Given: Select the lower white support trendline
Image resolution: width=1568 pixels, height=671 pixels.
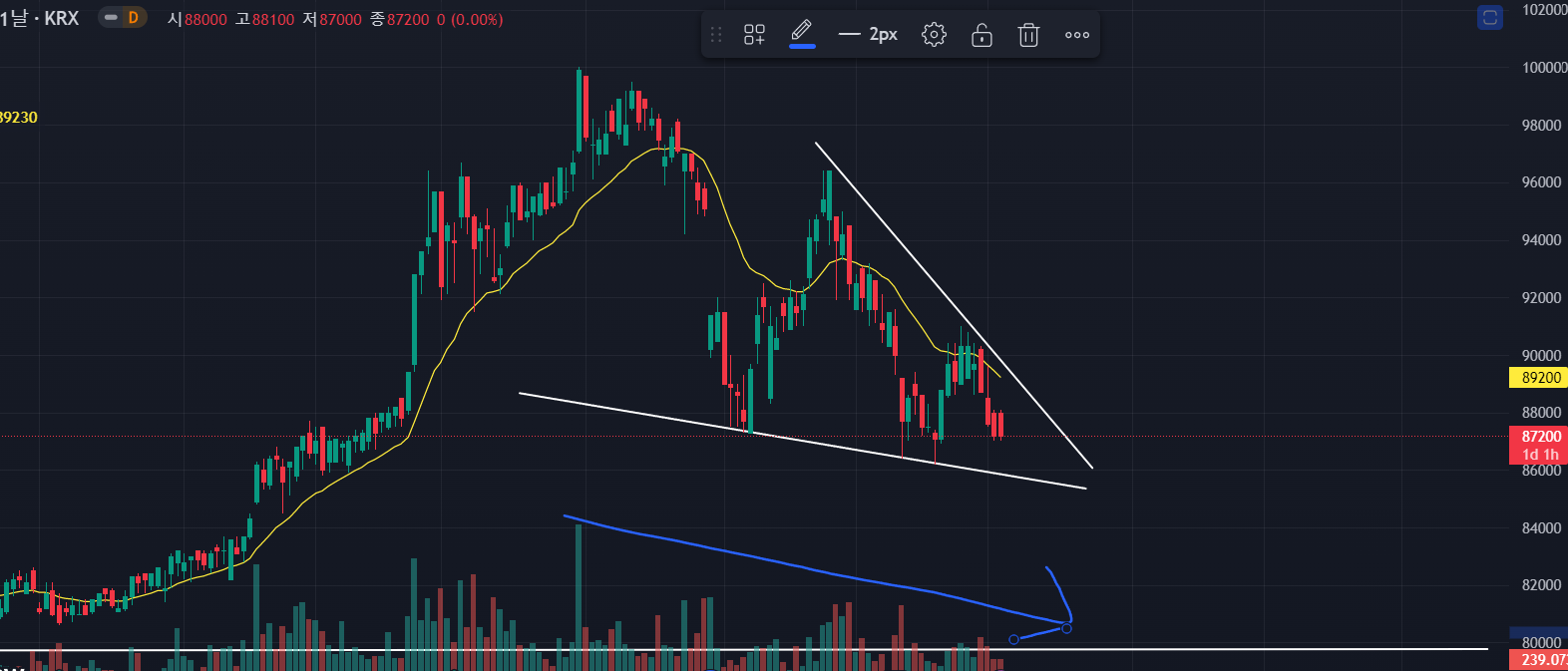Looking at the screenshot, I should pyautogui.click(x=802, y=441).
